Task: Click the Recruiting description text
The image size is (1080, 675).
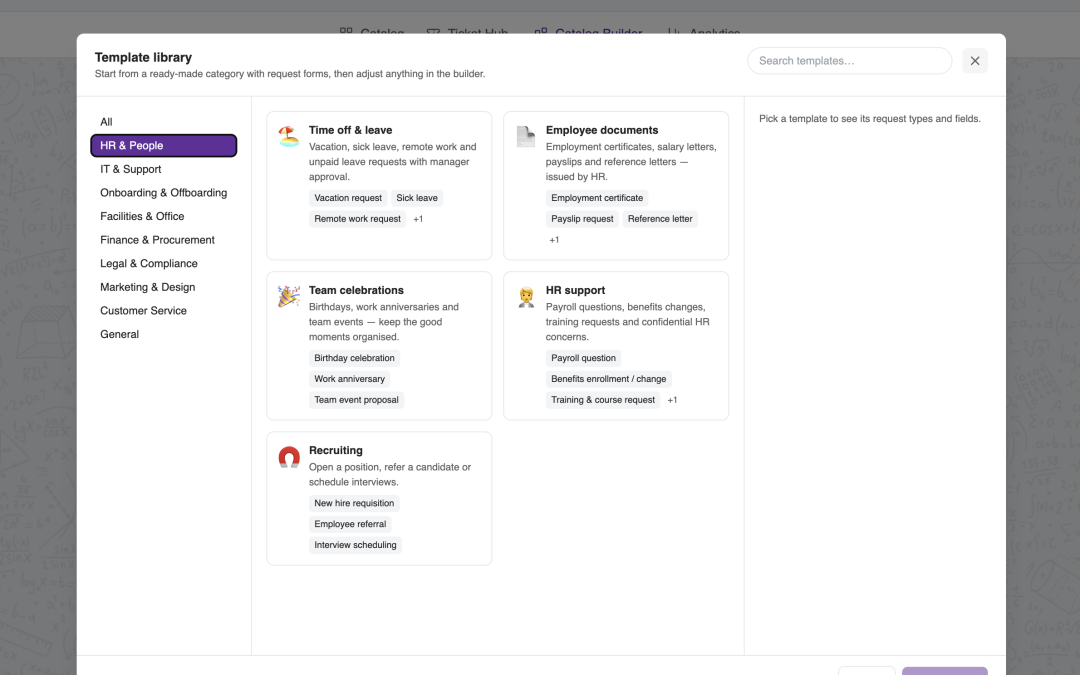Action: [x=390, y=475]
